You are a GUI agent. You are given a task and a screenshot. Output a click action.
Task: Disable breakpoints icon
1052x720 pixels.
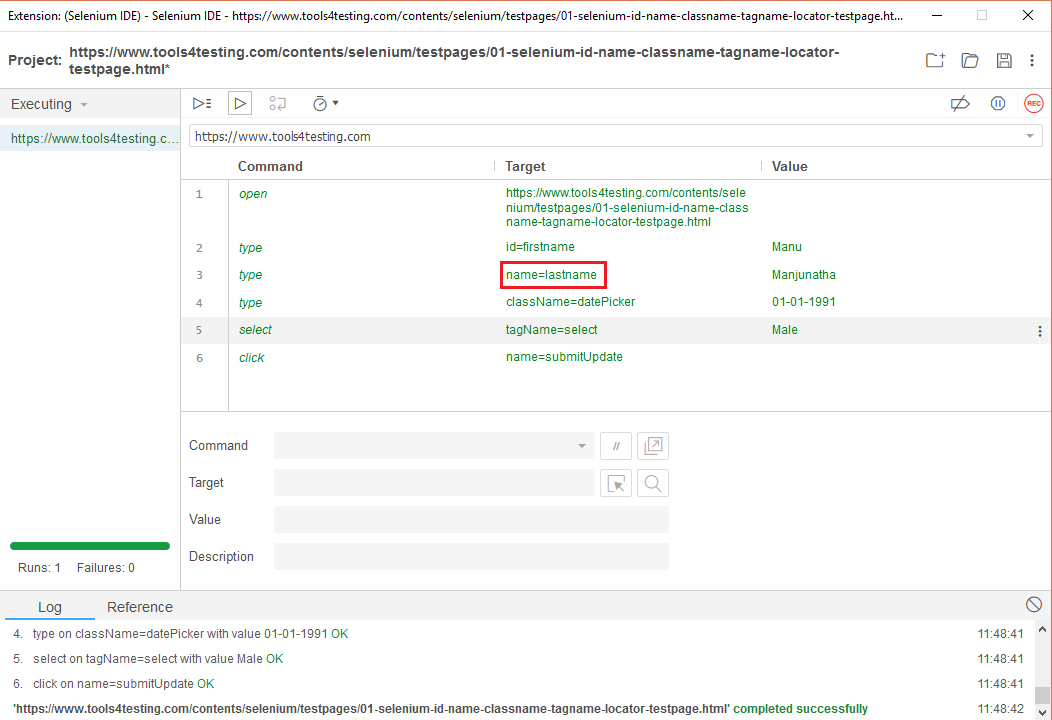960,103
